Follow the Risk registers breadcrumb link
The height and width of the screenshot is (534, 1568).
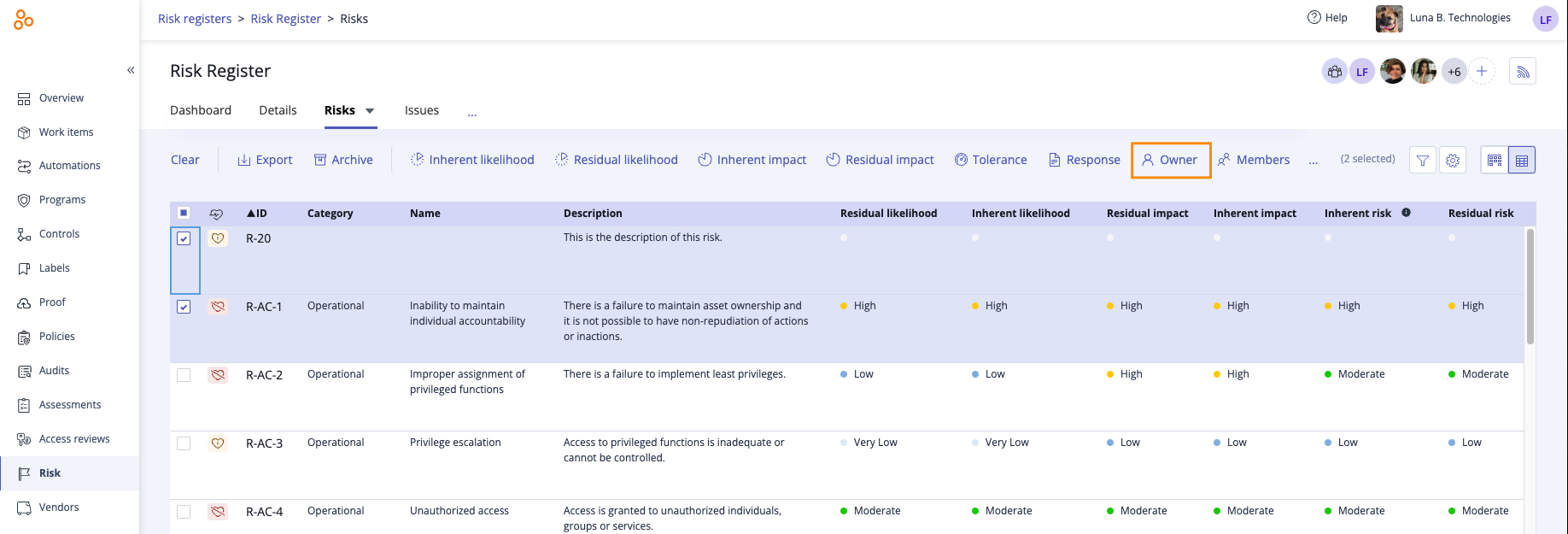click(x=195, y=19)
